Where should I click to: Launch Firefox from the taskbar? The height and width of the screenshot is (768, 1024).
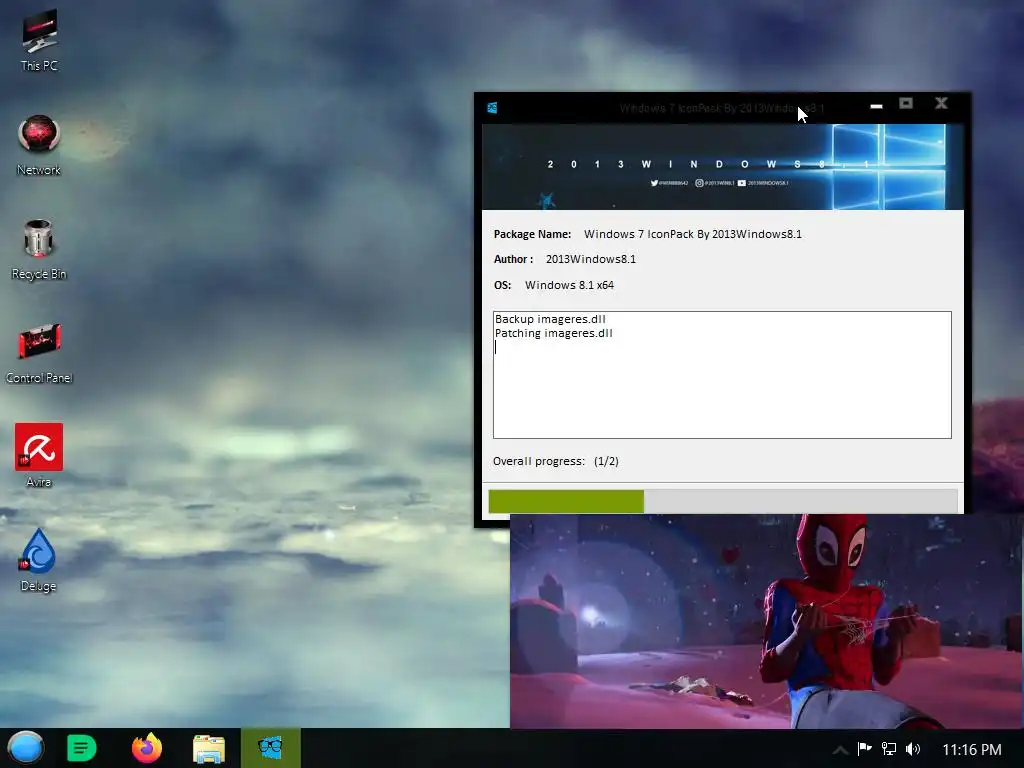pos(147,748)
